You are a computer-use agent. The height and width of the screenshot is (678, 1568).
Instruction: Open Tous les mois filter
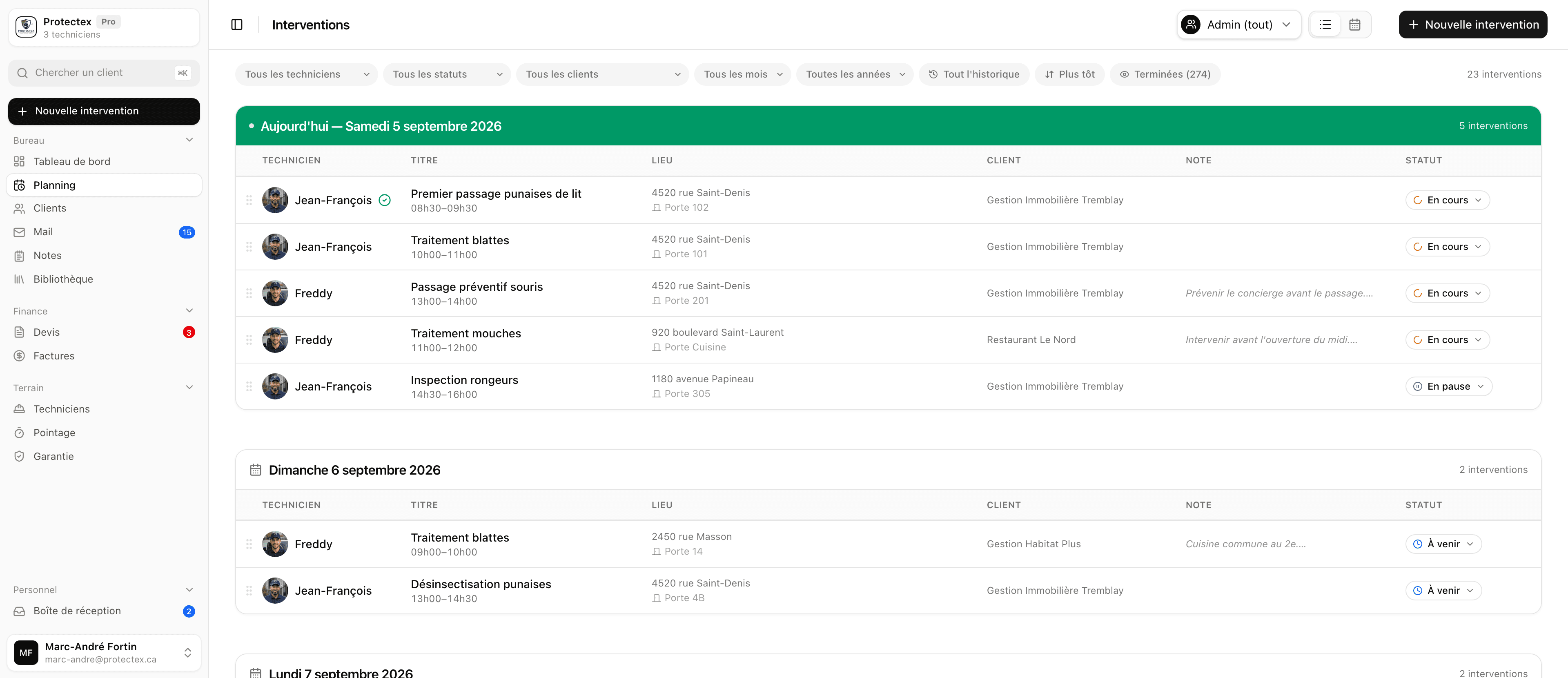(x=742, y=74)
